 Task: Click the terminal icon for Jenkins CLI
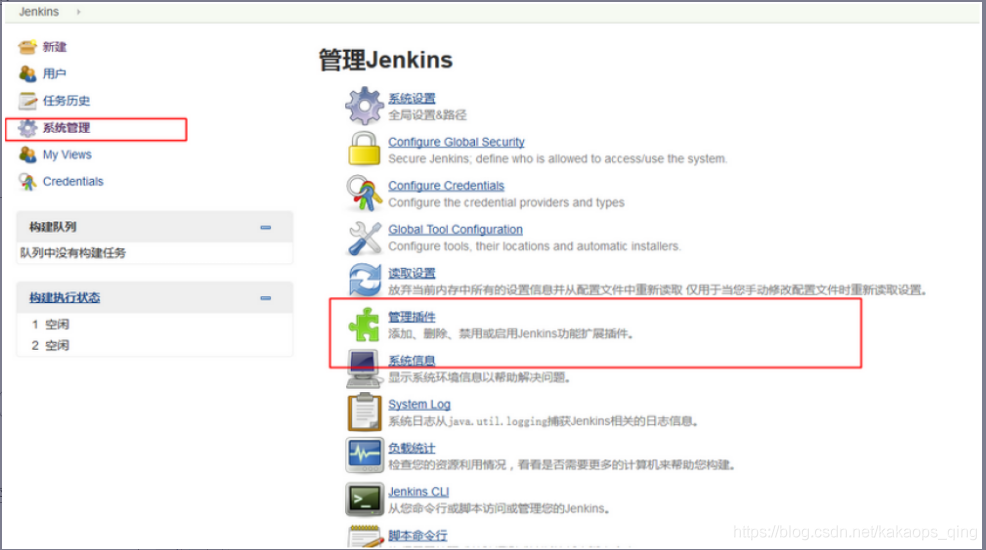[x=365, y=499]
